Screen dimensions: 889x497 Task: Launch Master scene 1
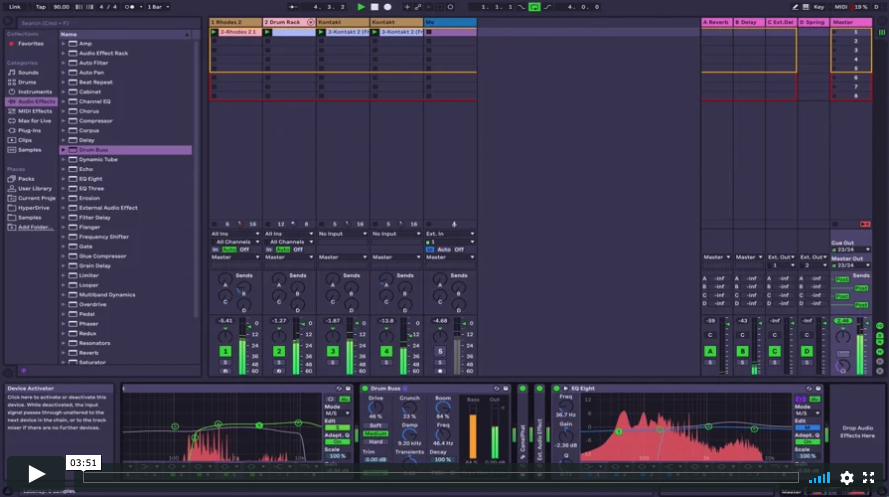[835, 32]
